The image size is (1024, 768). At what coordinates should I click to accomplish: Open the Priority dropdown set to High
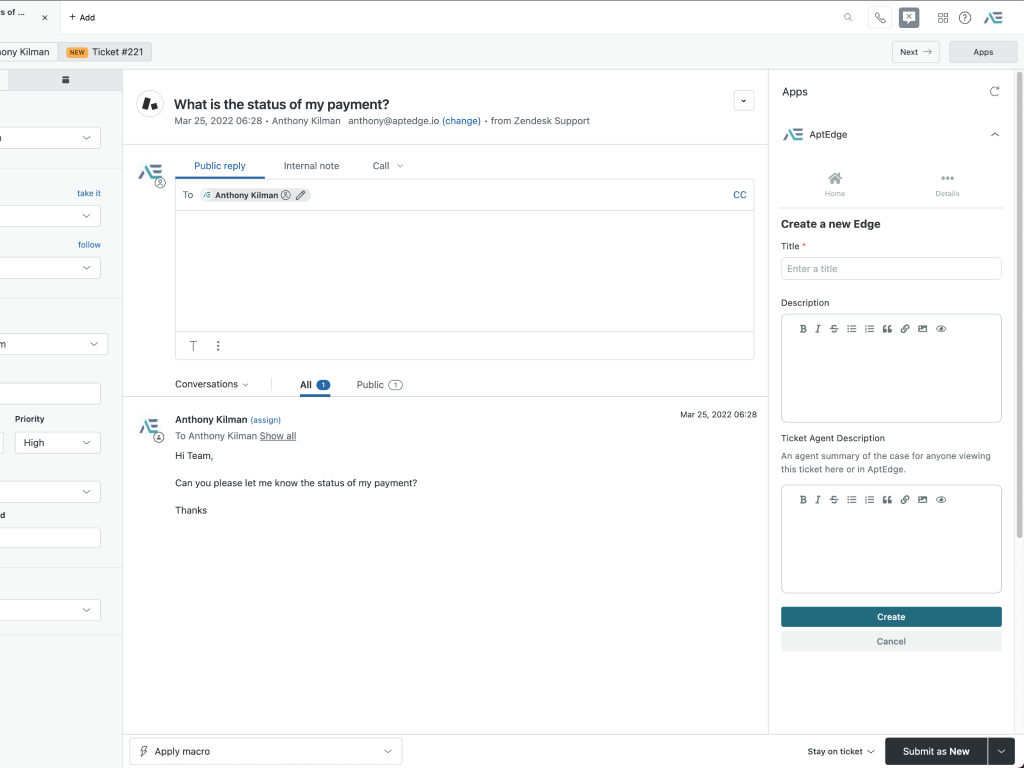(57, 442)
